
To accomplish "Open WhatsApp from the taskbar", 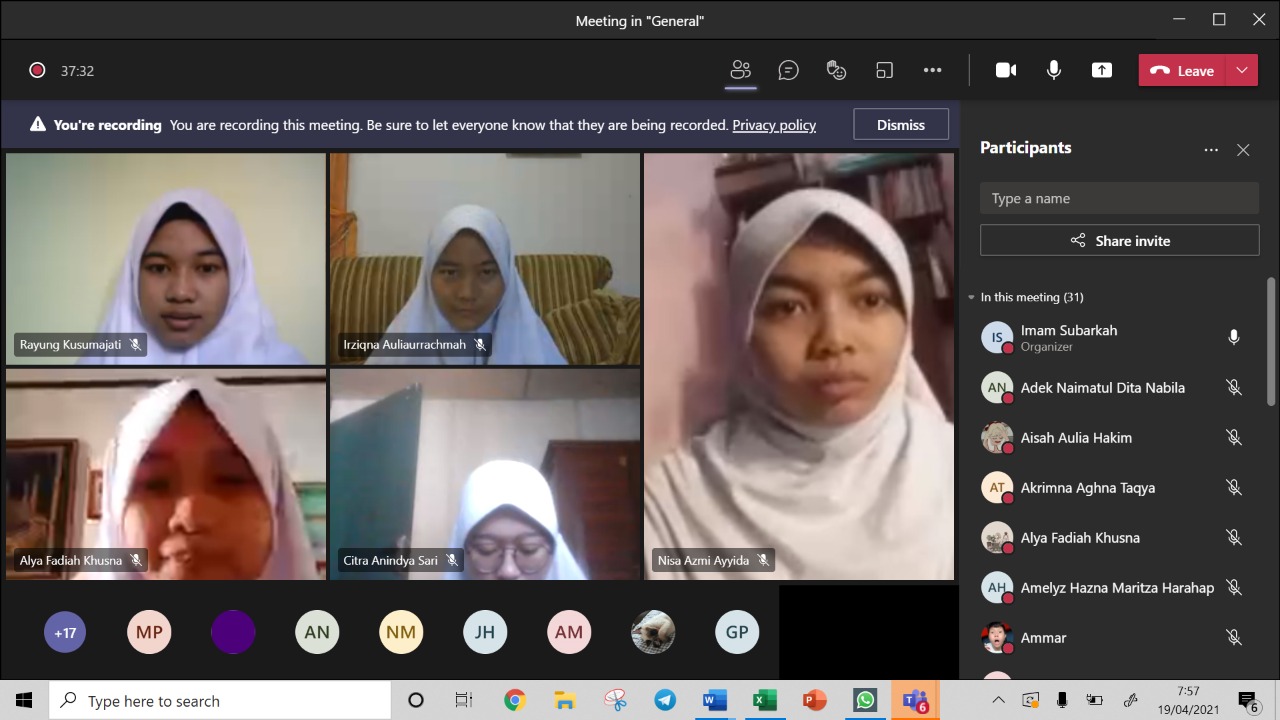I will click(865, 700).
